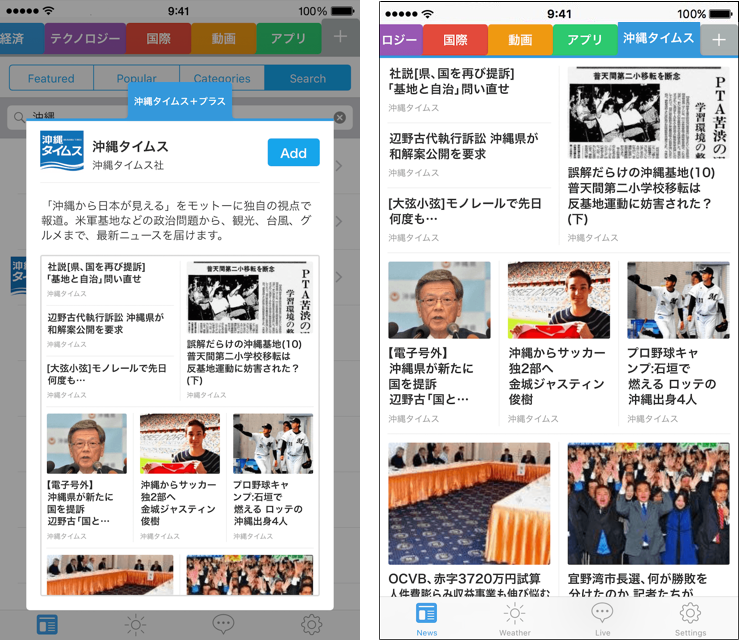Open conference room photo in right phone

(x=469, y=504)
